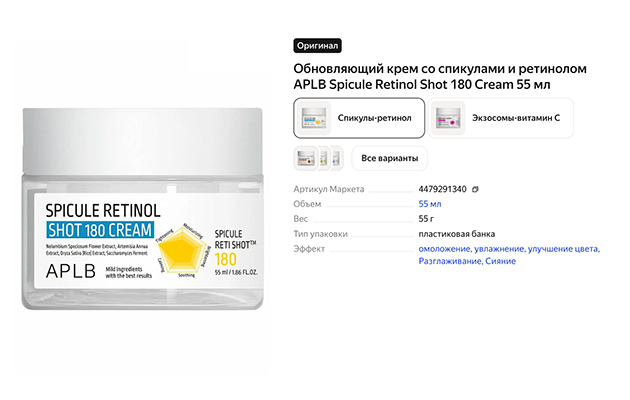Click the Артикул Маркета label
This screenshot has width=630, height=400.
(x=329, y=189)
